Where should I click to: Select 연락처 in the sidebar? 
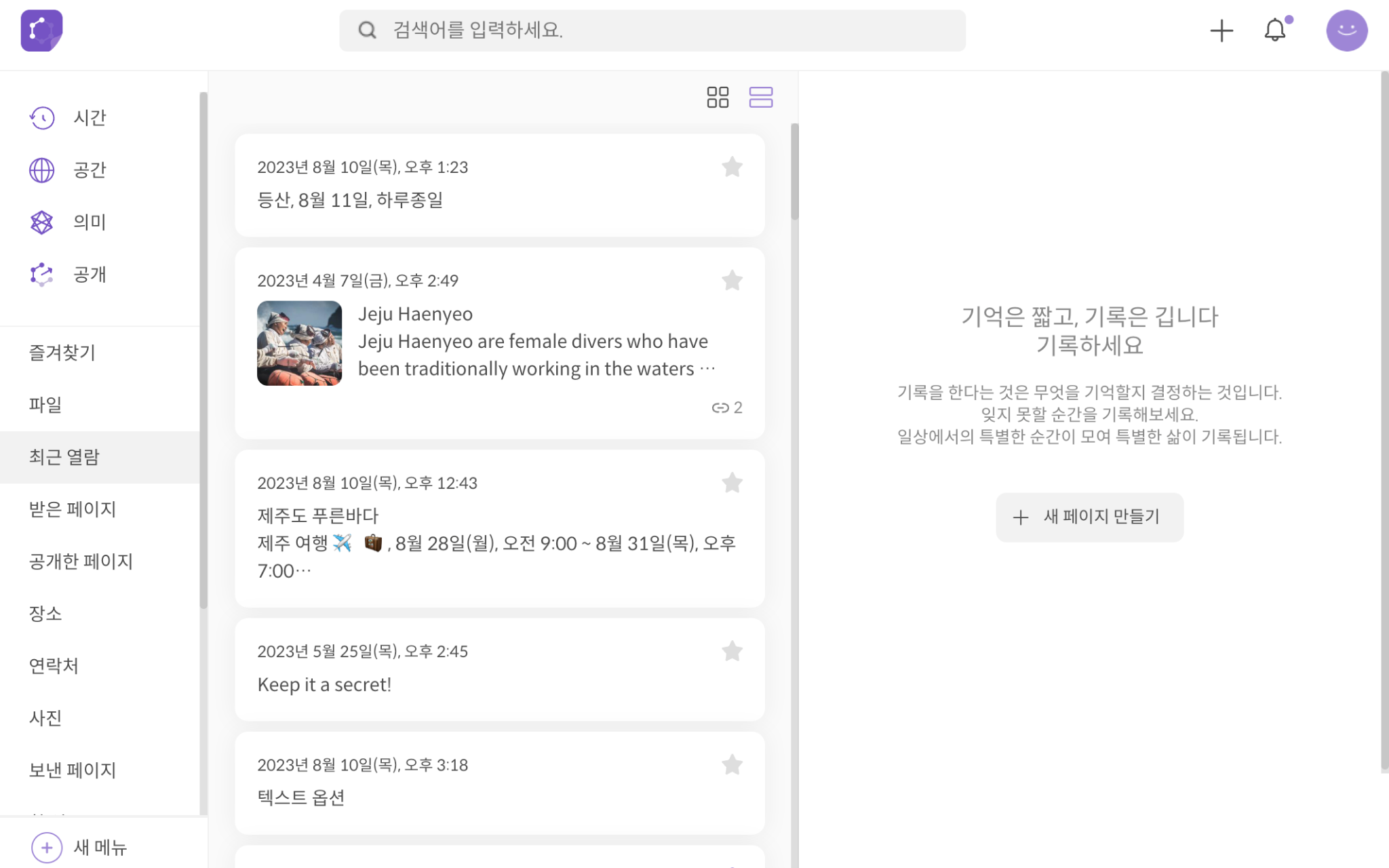click(100, 666)
